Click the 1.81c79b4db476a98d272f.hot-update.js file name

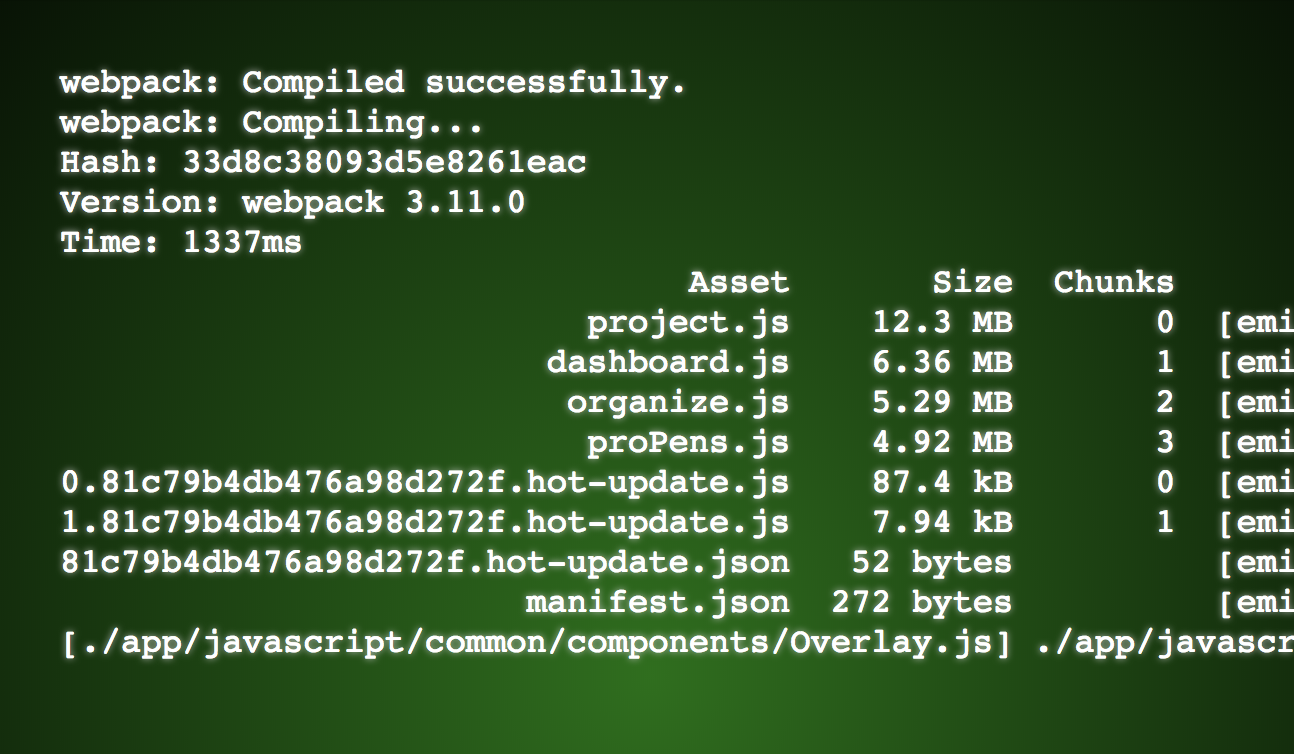(x=425, y=522)
